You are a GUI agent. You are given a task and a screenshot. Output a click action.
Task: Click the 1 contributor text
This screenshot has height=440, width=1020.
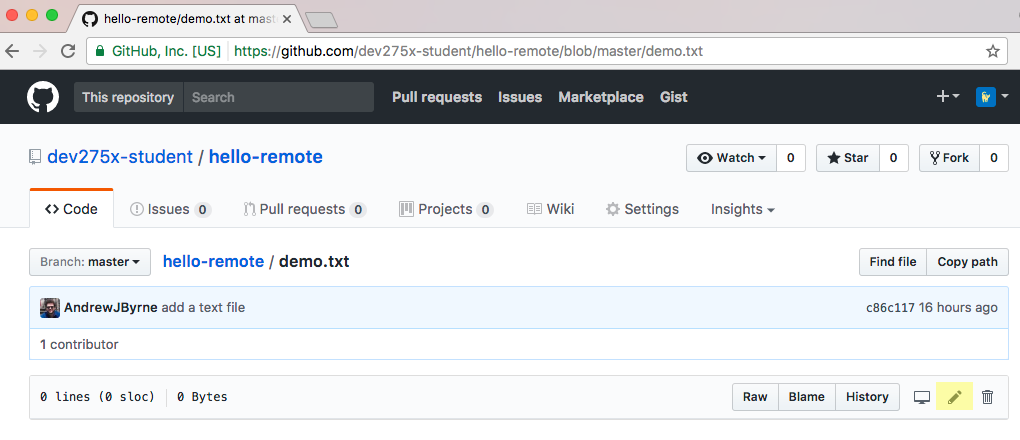(x=79, y=344)
